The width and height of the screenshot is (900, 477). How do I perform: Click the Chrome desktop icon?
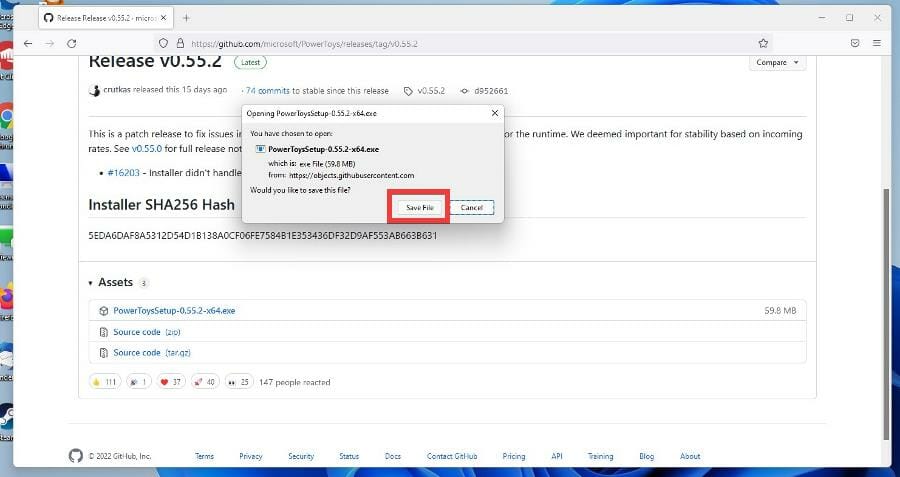[x=7, y=117]
